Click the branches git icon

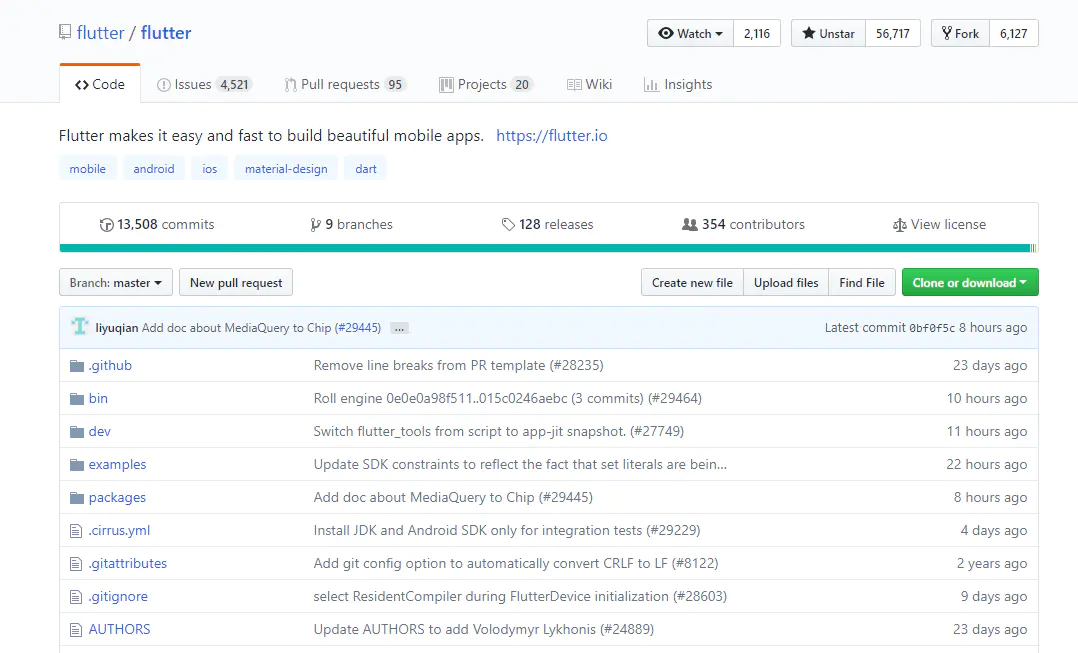click(316, 225)
